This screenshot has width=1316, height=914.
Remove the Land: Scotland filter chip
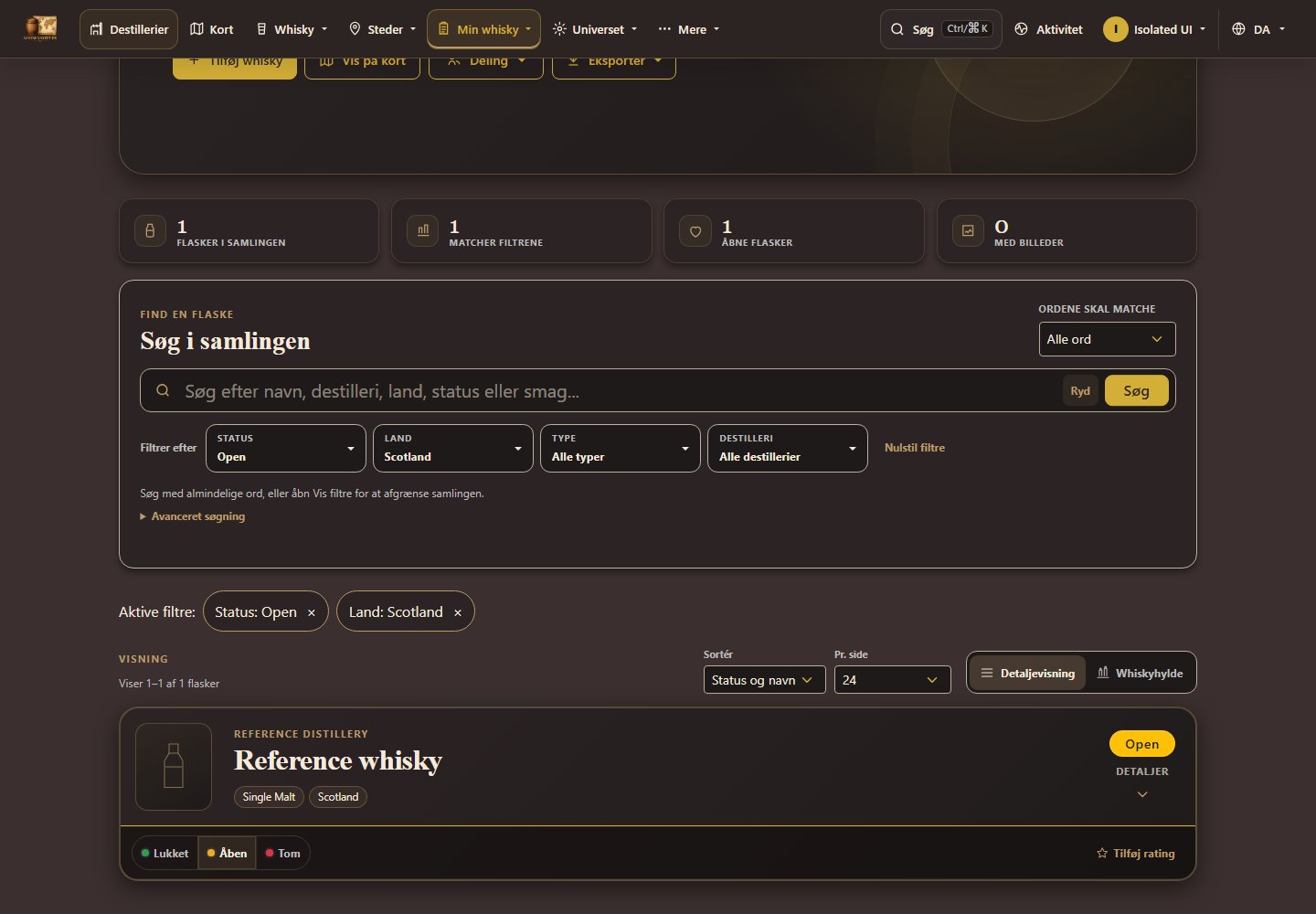click(458, 612)
